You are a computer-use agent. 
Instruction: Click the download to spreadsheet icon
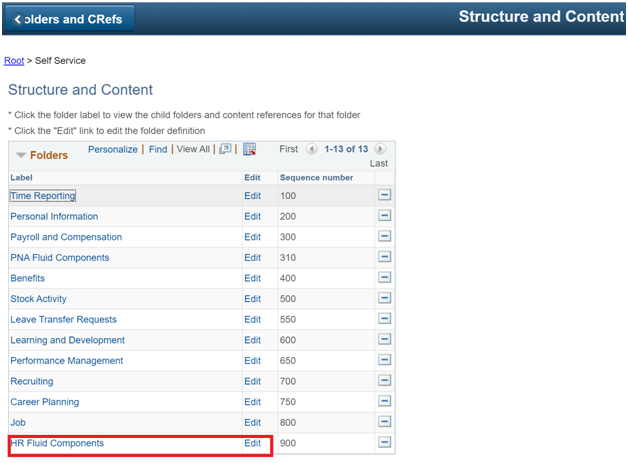(x=250, y=149)
